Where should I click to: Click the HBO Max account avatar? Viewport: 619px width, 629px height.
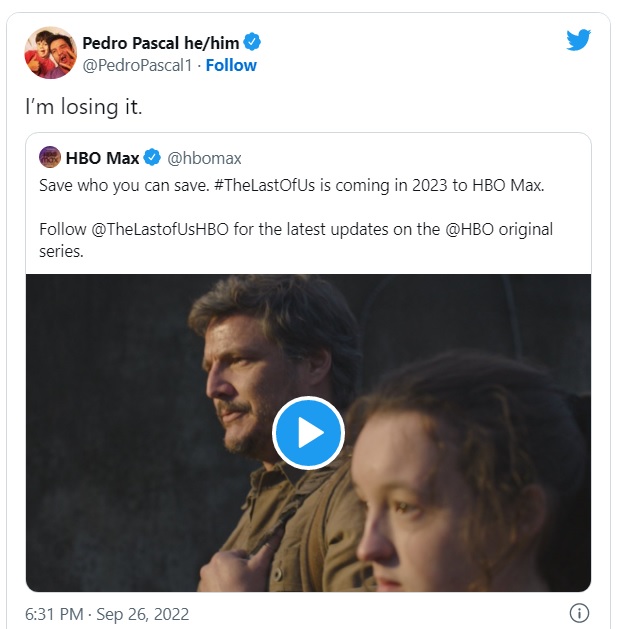(x=50, y=157)
